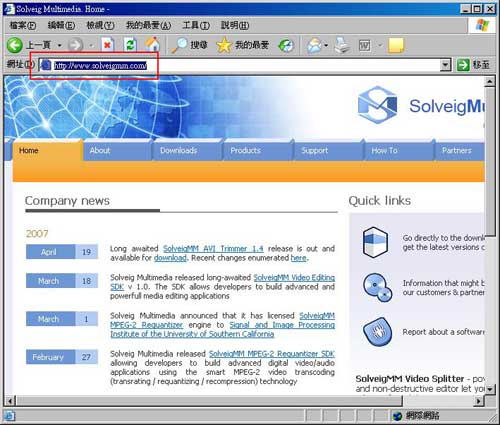Click the status bar page icon
This screenshot has height=425, width=500.
pyautogui.click(x=9, y=416)
